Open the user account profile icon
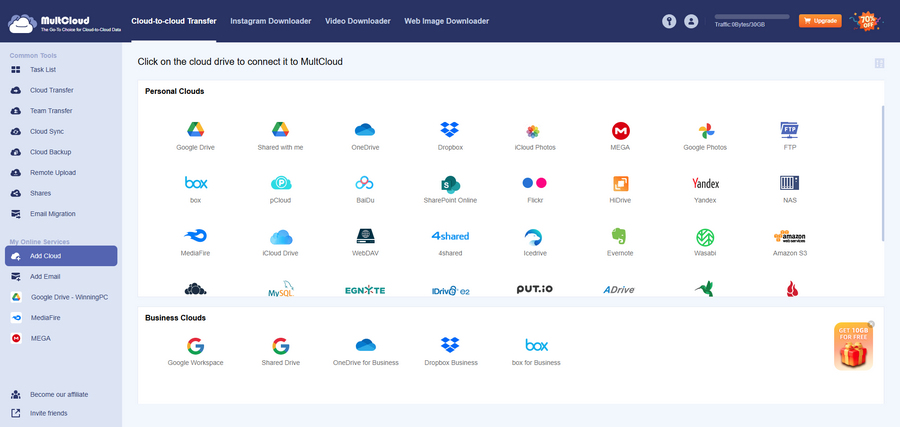 point(691,21)
